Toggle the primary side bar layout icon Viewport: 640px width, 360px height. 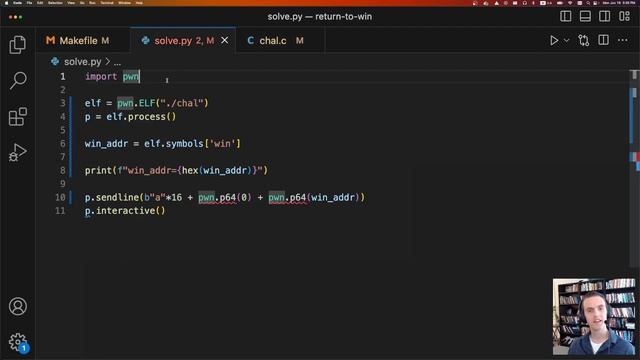pos(565,16)
